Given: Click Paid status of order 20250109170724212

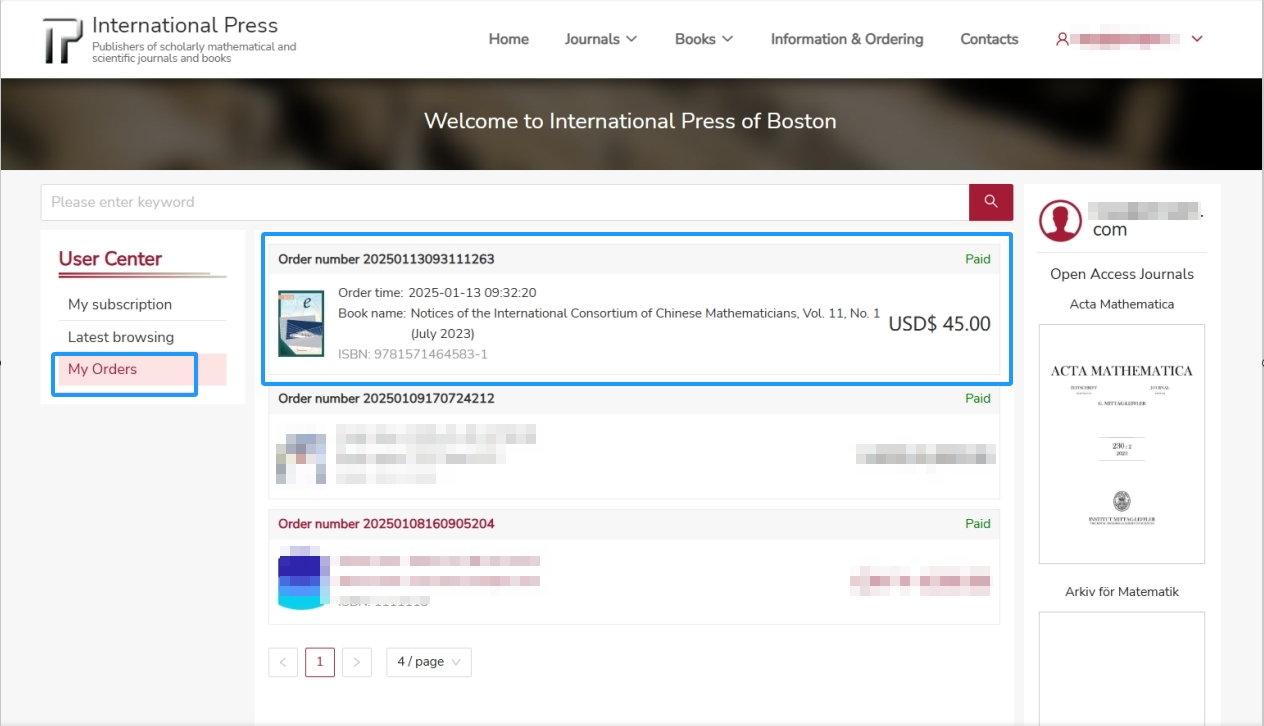Looking at the screenshot, I should click(x=978, y=398).
